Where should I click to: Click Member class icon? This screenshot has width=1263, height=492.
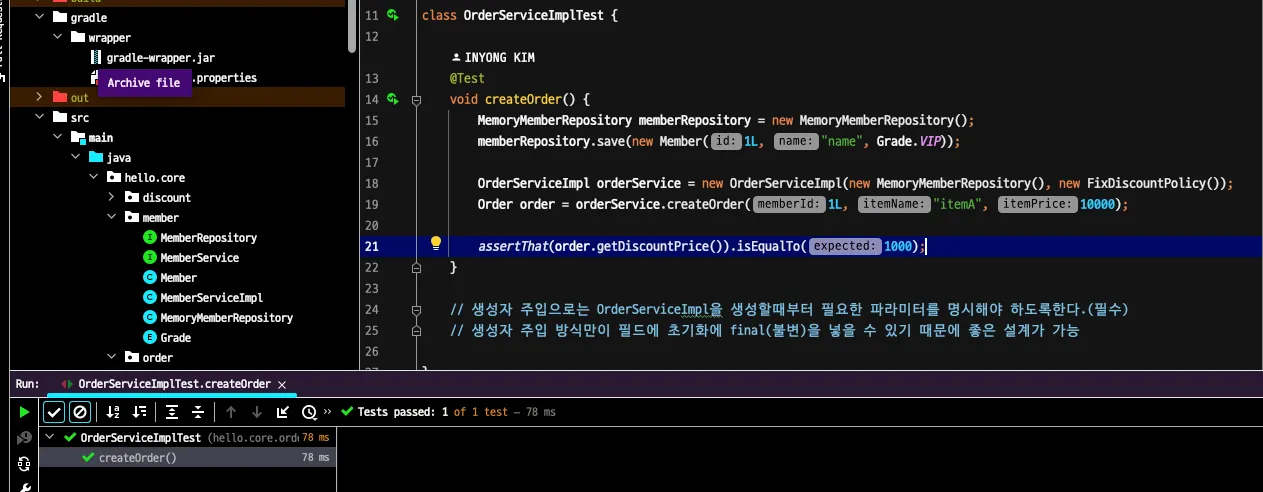point(150,277)
